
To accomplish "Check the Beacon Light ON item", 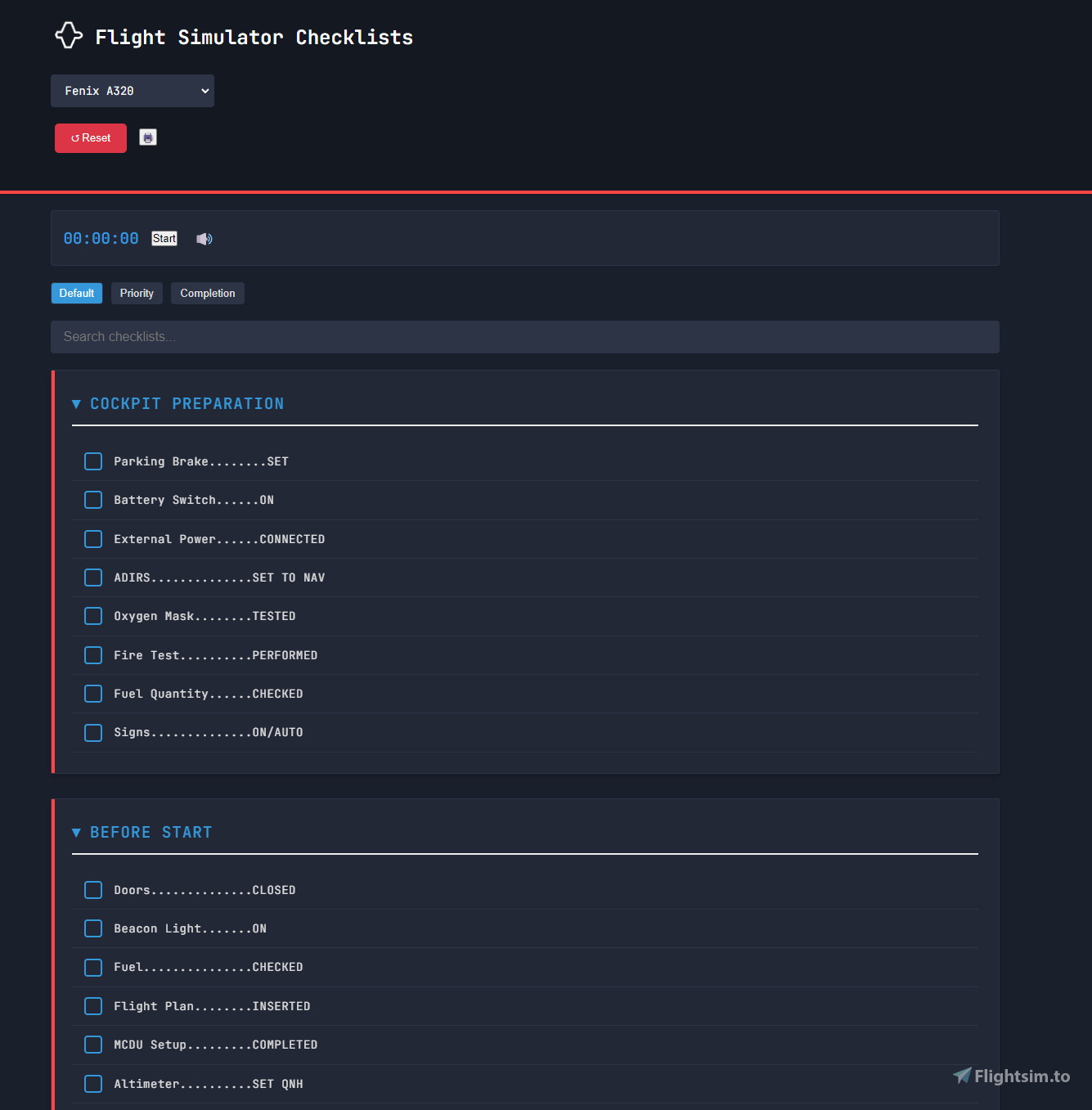I will point(92,928).
